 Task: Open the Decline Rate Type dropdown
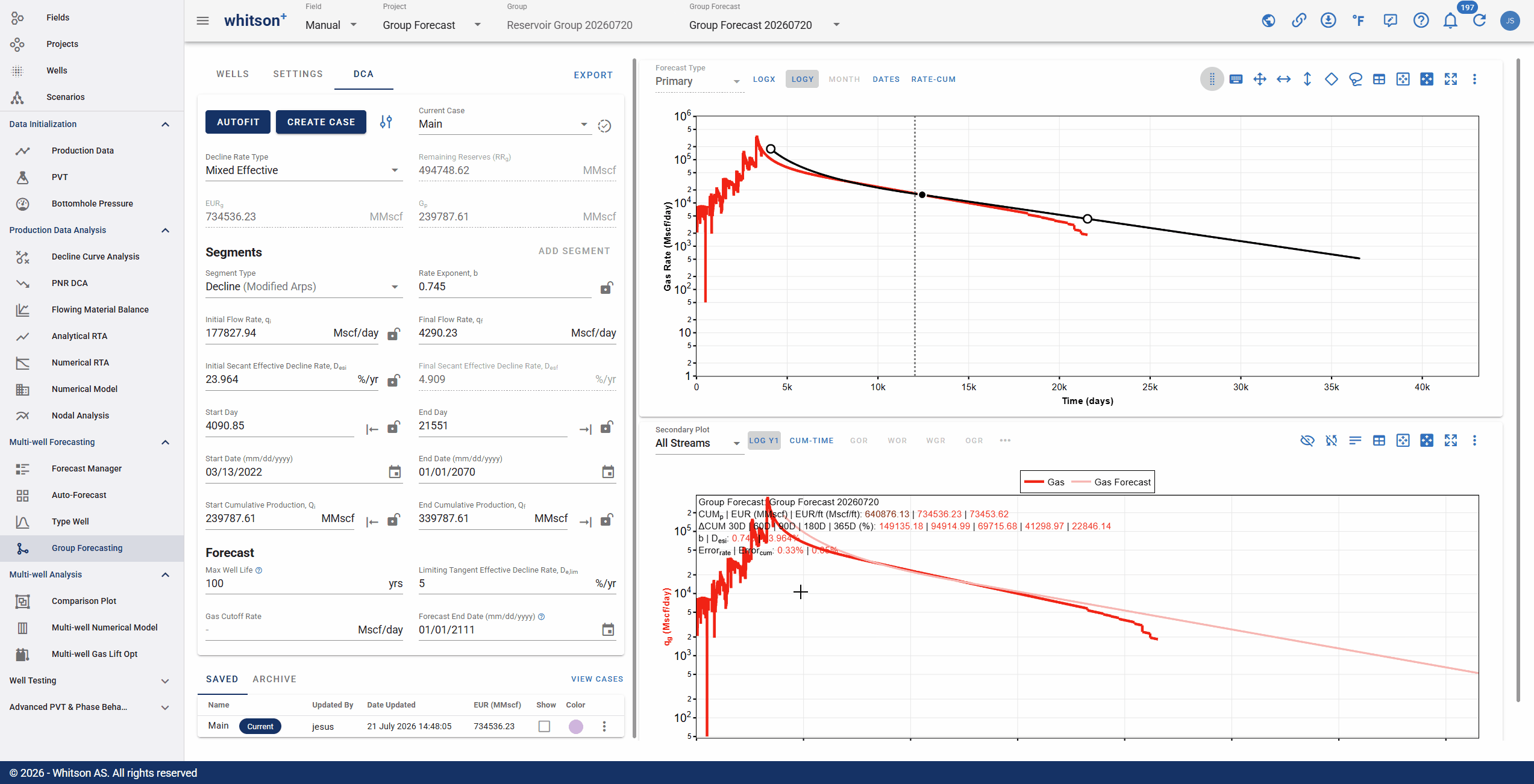coord(303,170)
